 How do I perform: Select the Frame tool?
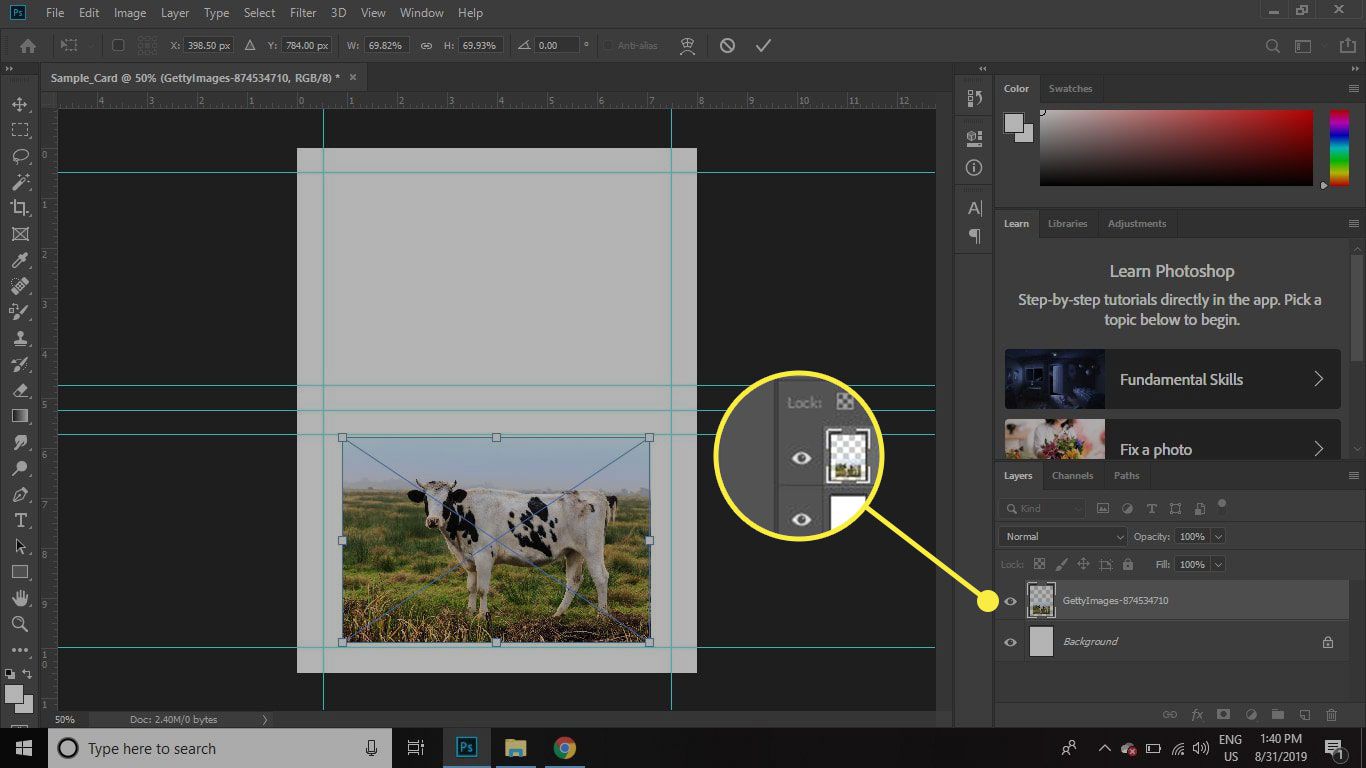coord(20,234)
